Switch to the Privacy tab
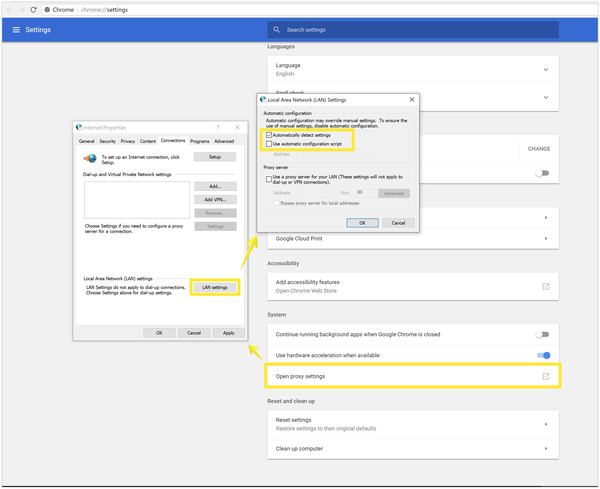The image size is (600, 489). point(128,141)
